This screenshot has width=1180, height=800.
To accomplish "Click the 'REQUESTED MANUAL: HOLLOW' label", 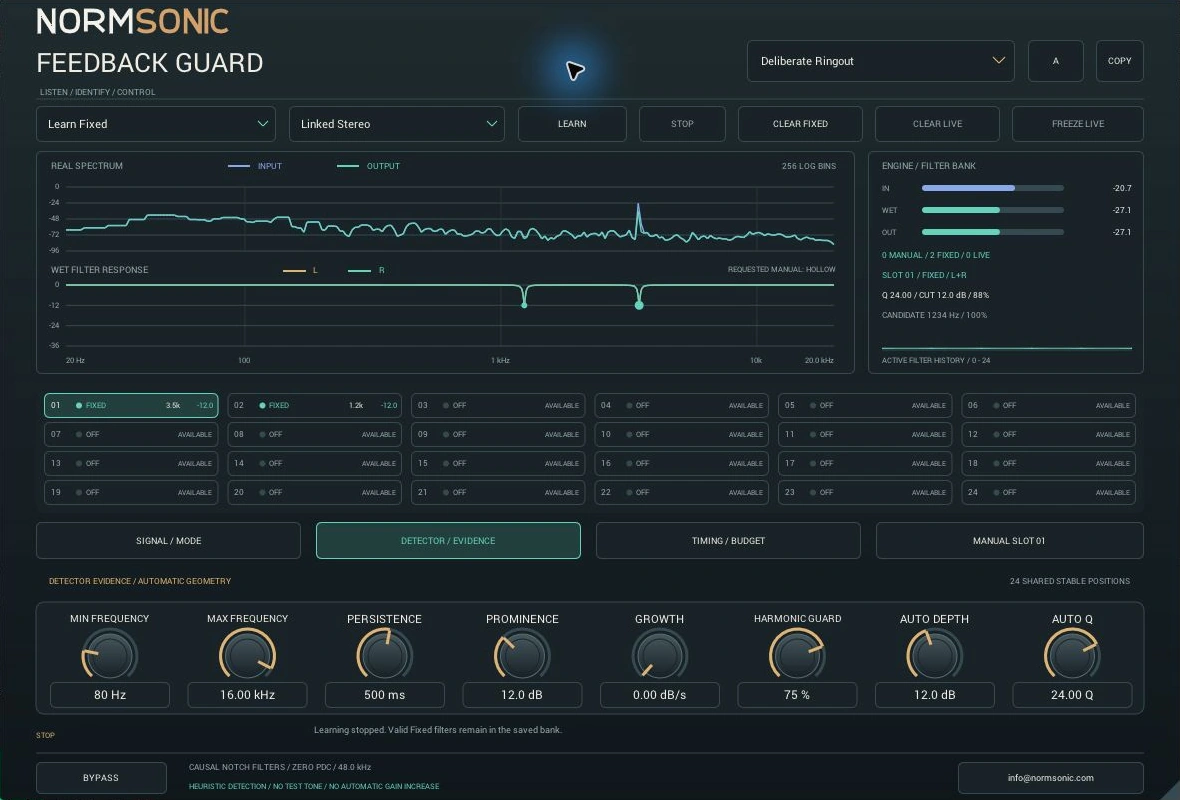I will [781, 269].
